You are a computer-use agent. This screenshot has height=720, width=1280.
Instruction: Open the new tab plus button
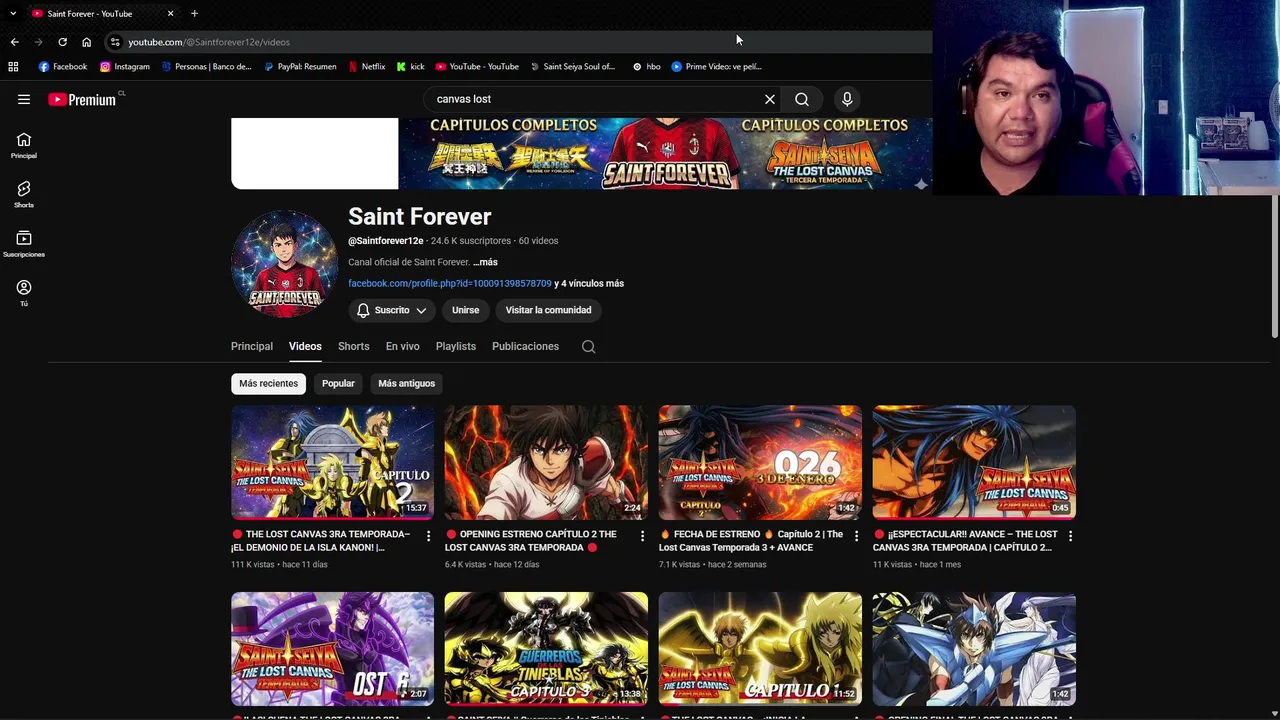tap(194, 13)
